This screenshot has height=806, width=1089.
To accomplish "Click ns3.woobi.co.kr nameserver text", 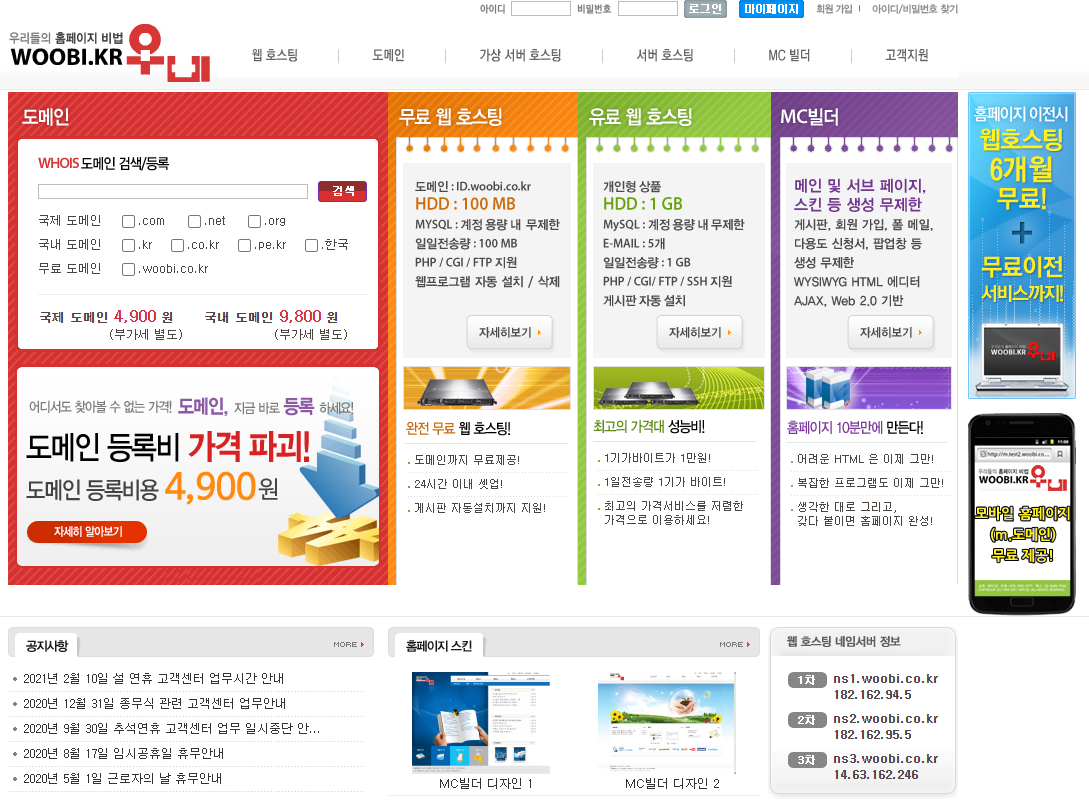I will pos(886,759).
